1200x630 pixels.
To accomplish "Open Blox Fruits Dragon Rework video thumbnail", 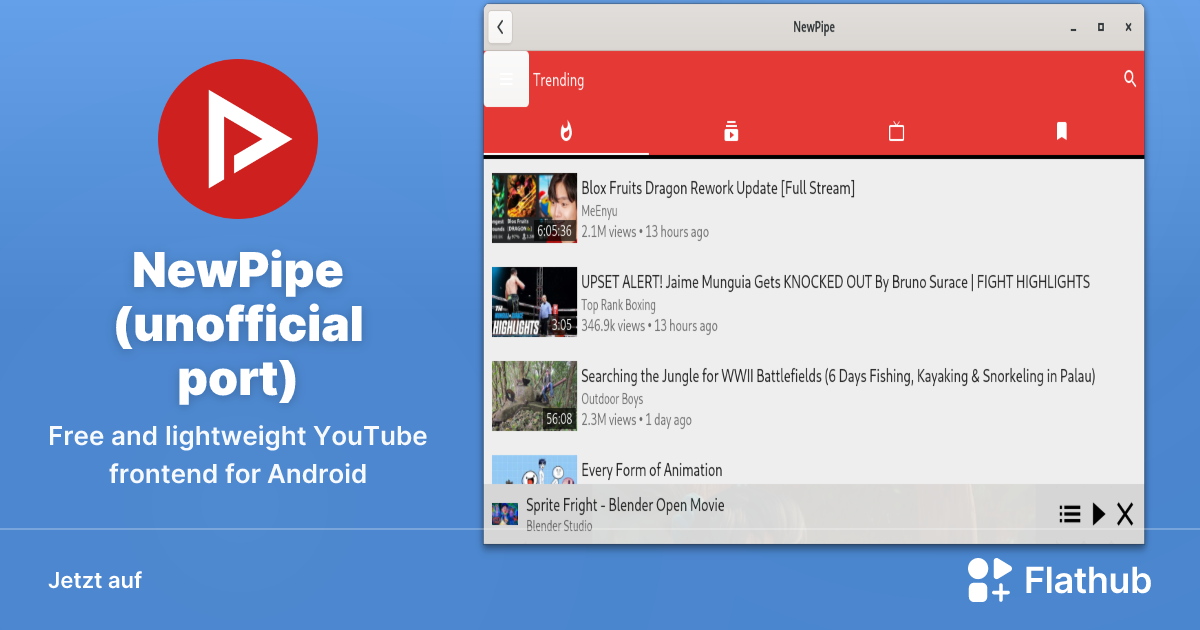I will [534, 208].
